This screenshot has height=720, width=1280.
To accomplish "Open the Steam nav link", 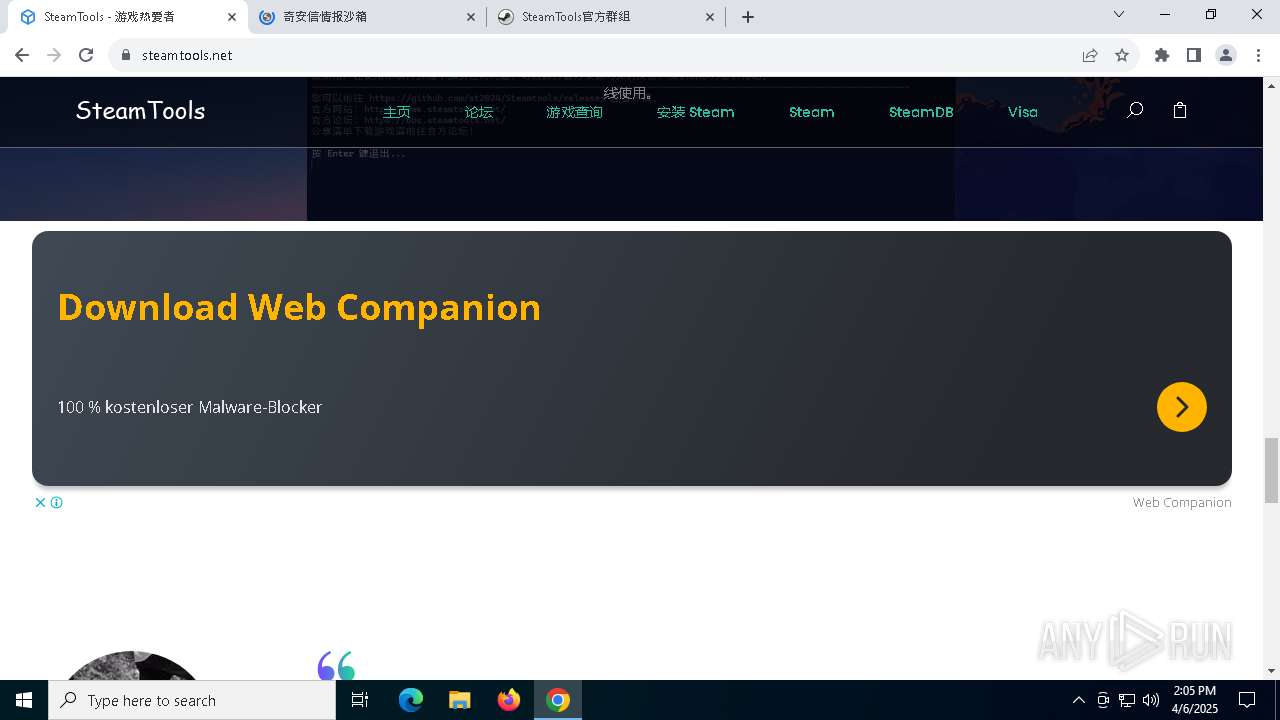I will point(811,112).
